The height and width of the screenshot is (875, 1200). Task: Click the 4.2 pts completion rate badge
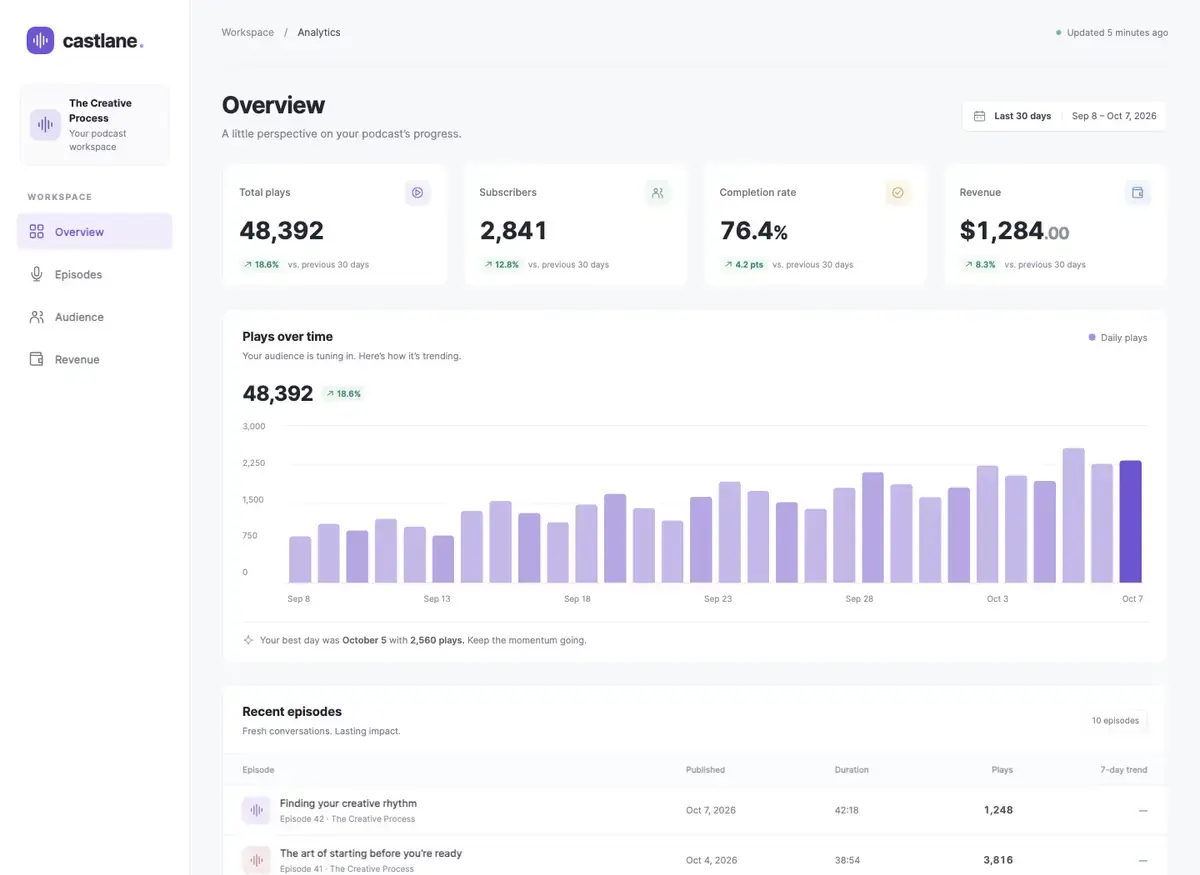click(743, 265)
